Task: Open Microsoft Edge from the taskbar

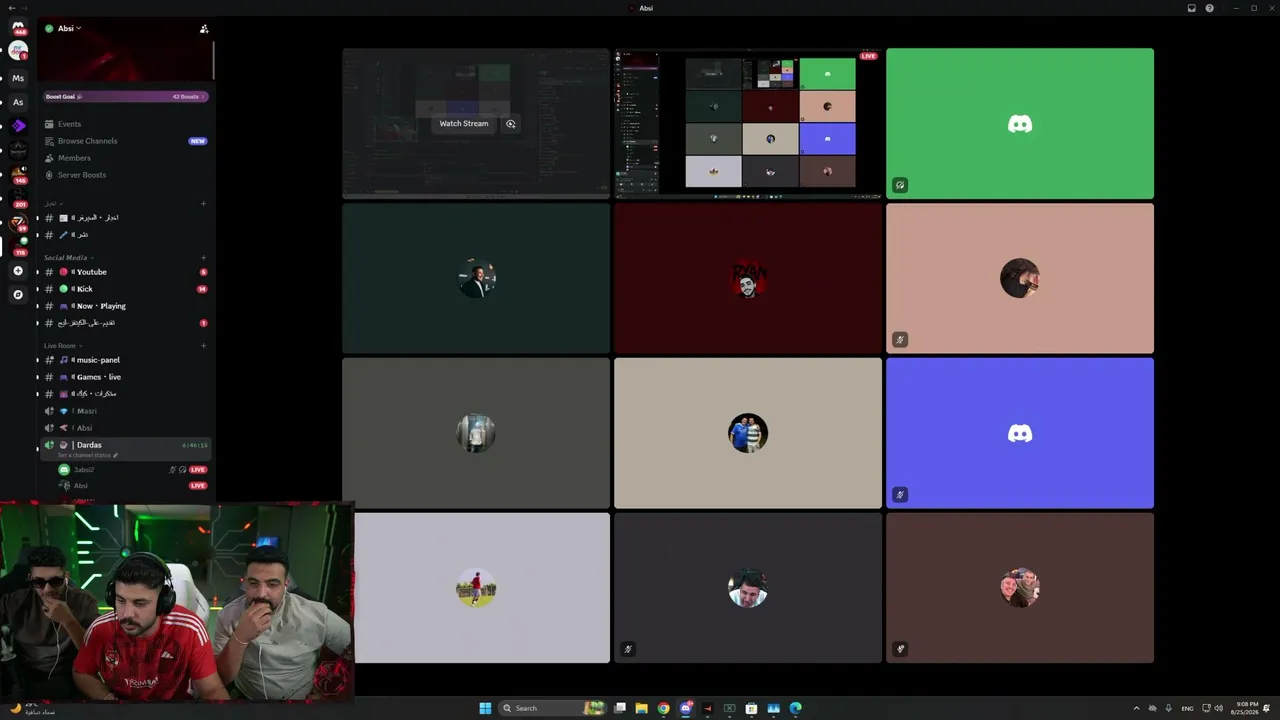Action: pyautogui.click(x=795, y=708)
